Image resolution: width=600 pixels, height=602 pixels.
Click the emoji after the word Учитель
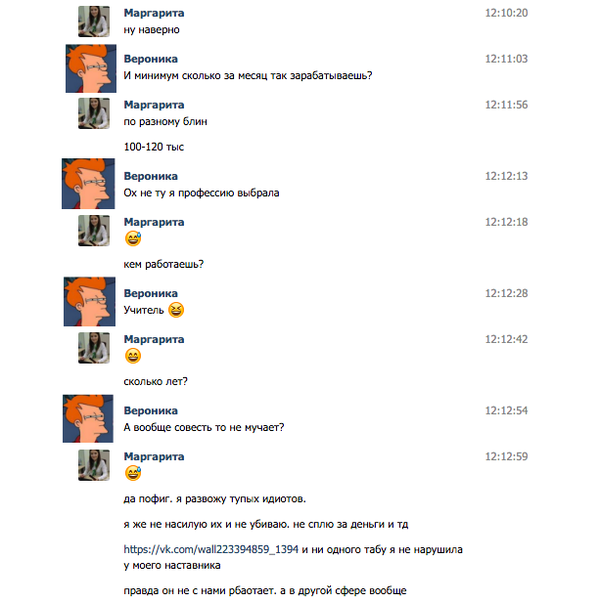(177, 311)
